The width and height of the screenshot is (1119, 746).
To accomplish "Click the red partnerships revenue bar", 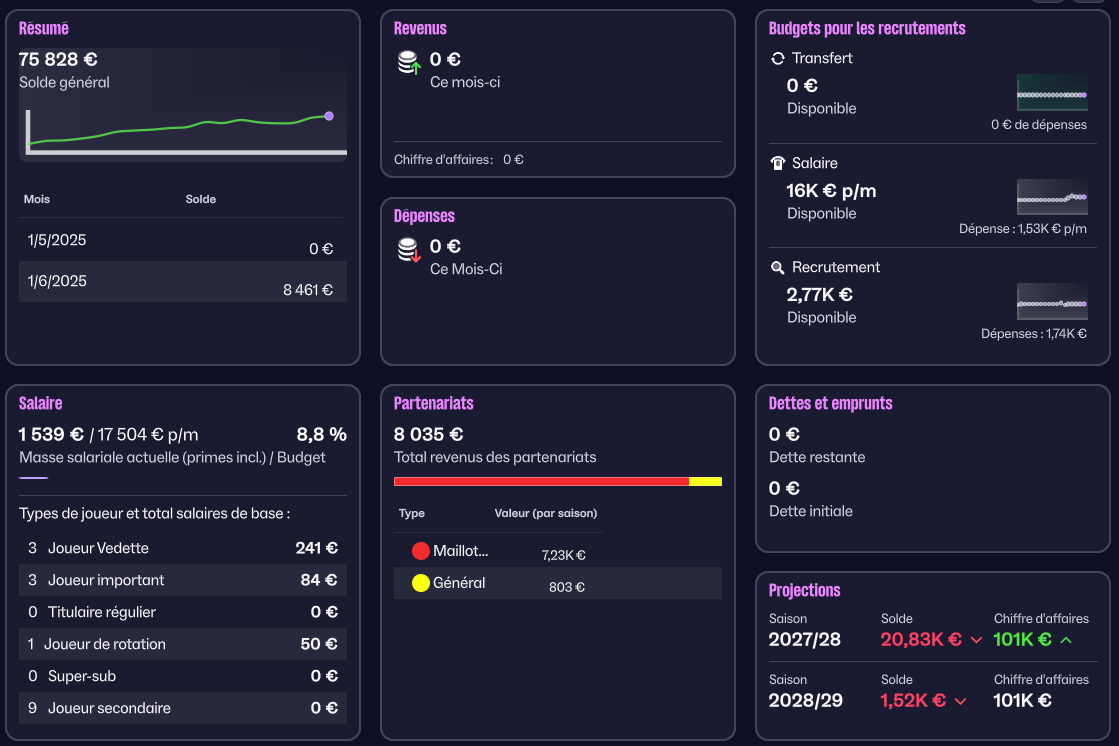I will [541, 481].
